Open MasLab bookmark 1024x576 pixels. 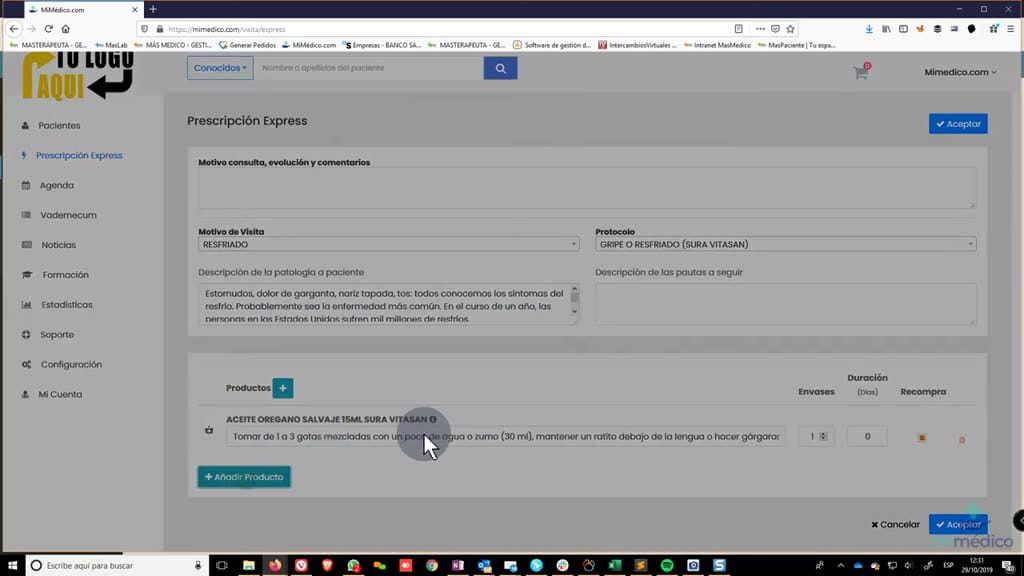coord(111,45)
